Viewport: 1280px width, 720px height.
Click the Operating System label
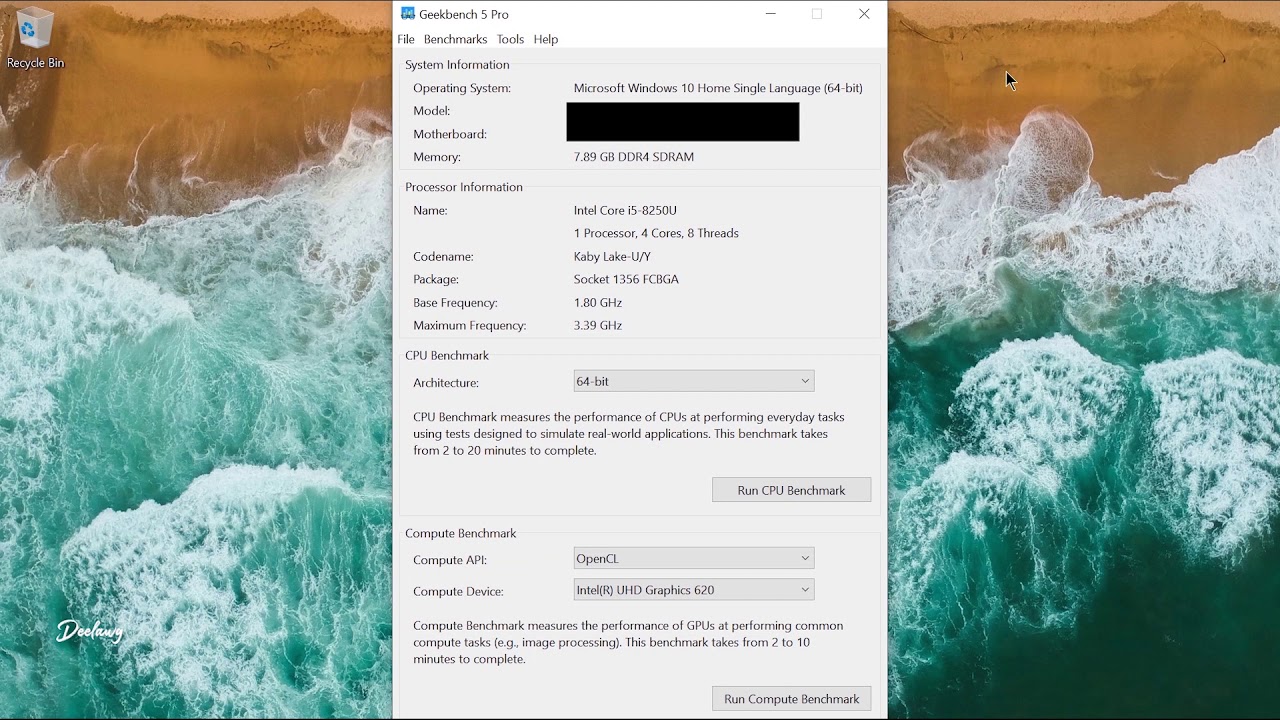point(462,88)
